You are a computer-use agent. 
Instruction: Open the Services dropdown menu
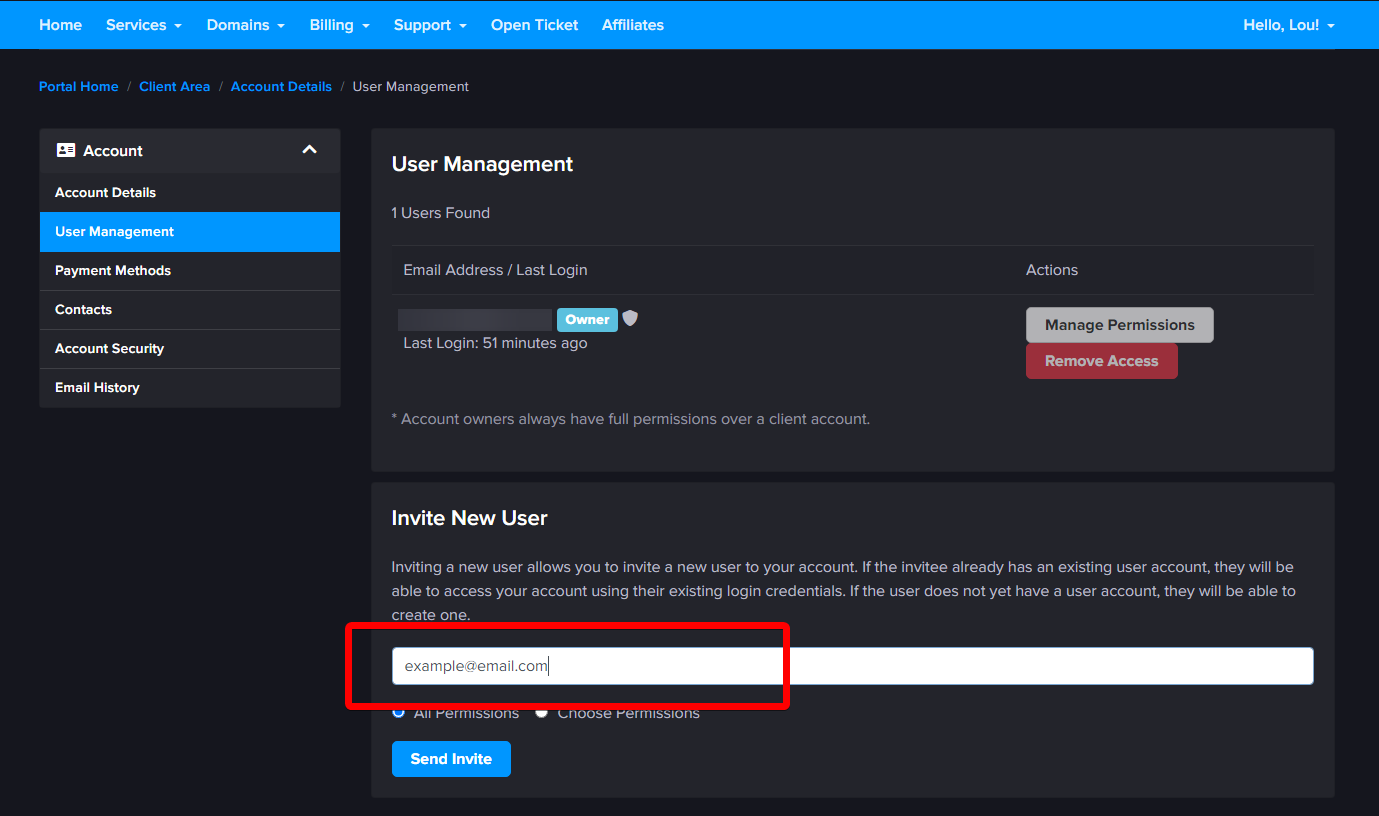[x=144, y=25]
